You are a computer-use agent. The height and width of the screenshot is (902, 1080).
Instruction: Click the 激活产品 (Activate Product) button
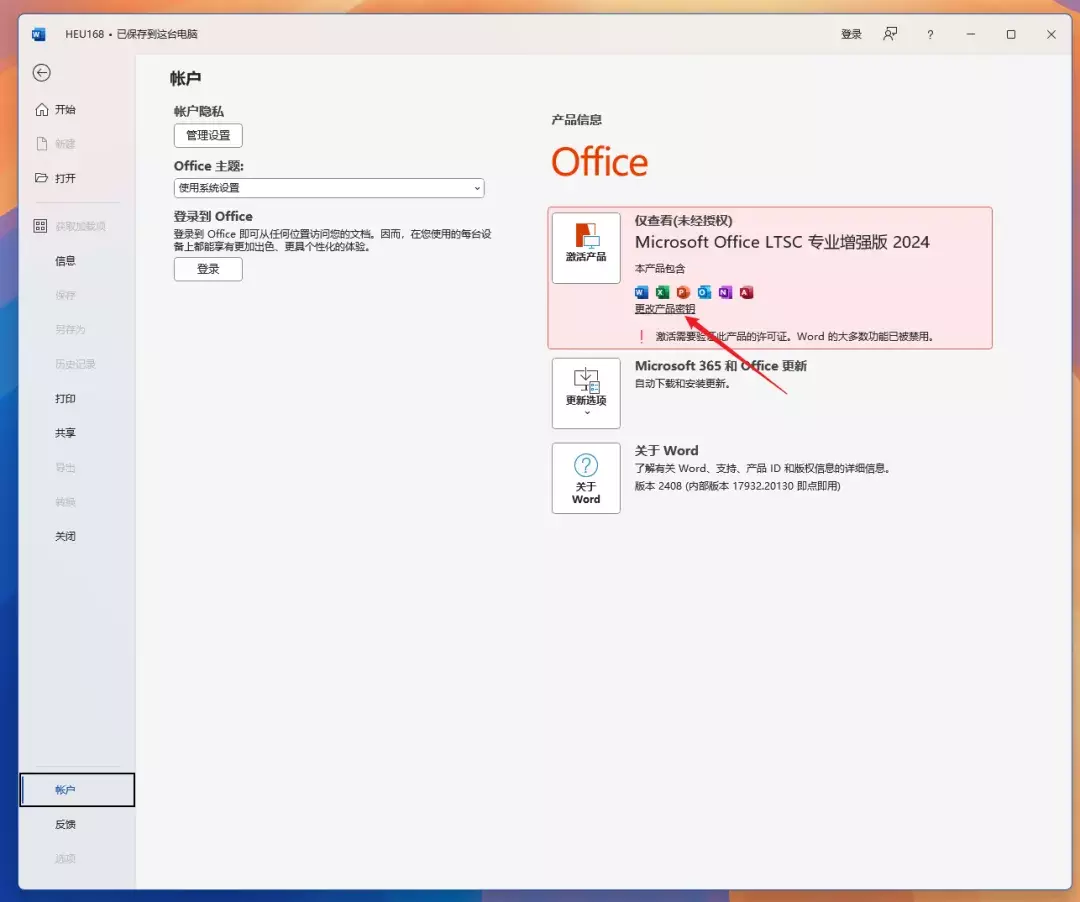click(x=586, y=248)
